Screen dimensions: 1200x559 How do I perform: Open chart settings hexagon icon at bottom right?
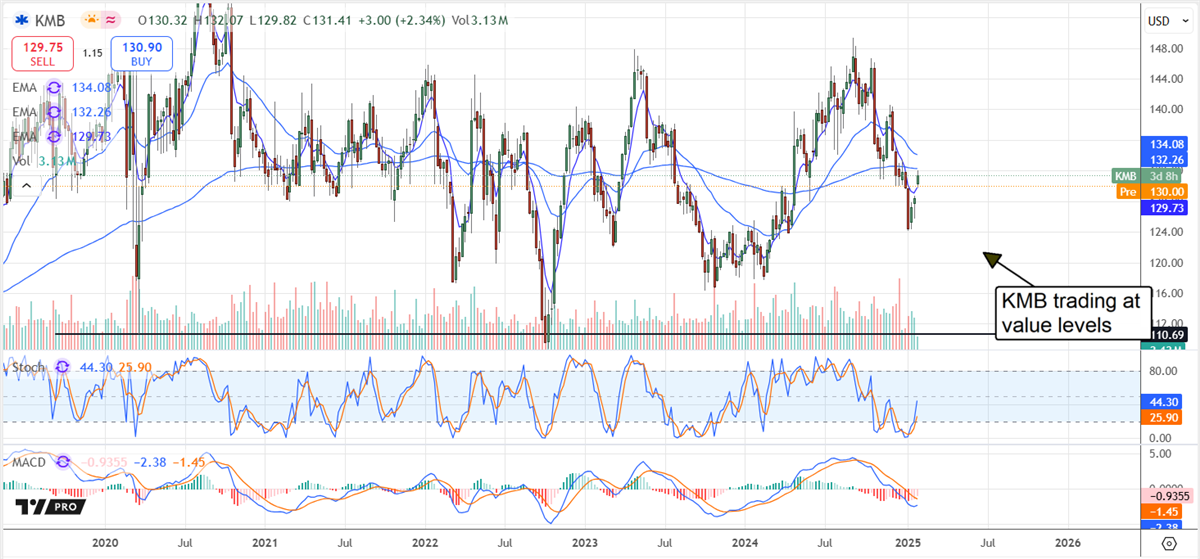[1169, 543]
